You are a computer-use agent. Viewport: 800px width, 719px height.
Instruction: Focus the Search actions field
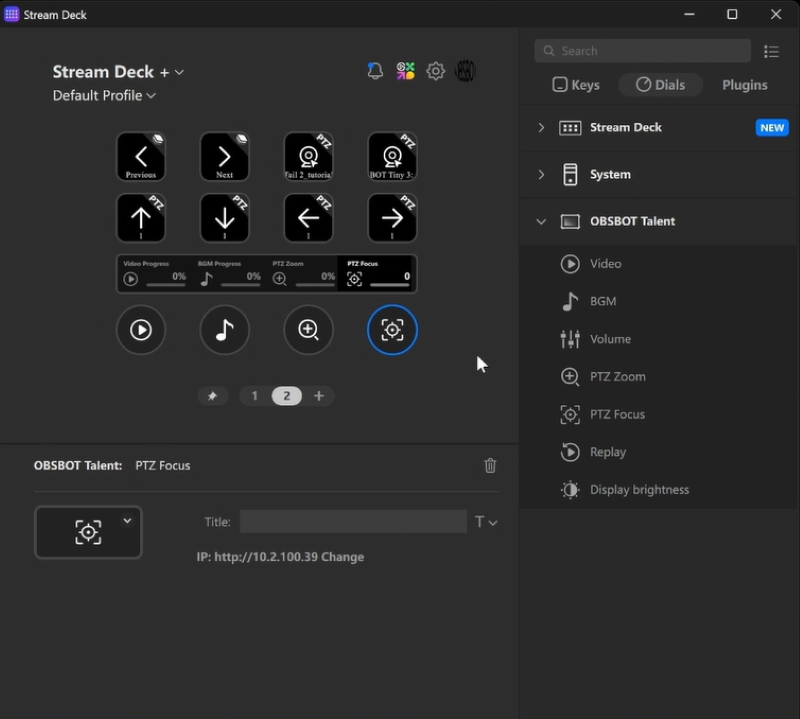tap(642, 51)
